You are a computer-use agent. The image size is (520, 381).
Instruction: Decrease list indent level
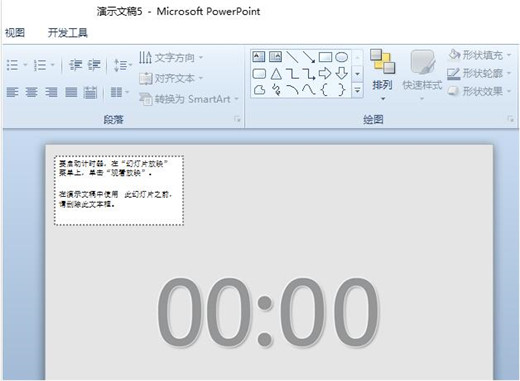tap(75, 65)
